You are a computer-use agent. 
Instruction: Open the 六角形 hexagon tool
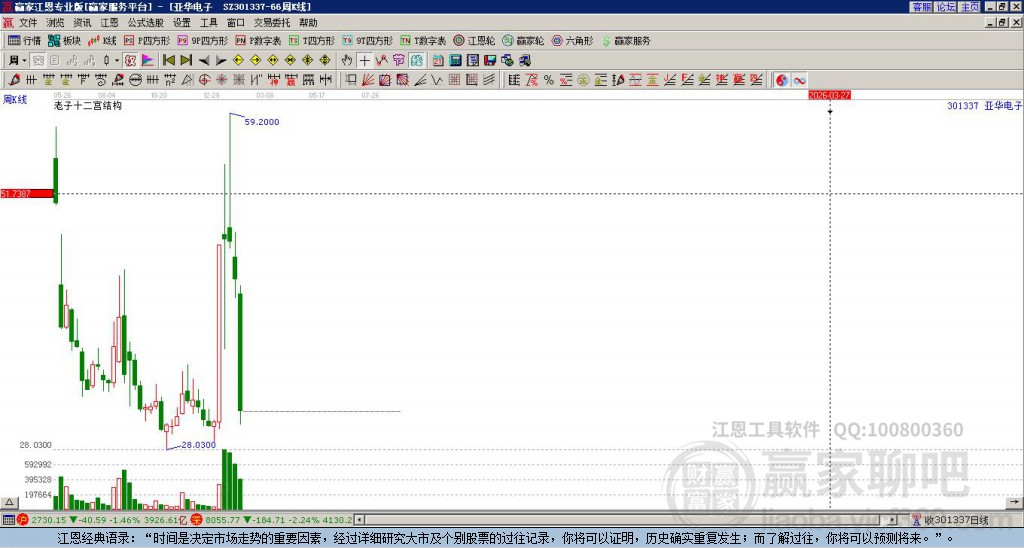tap(572, 40)
